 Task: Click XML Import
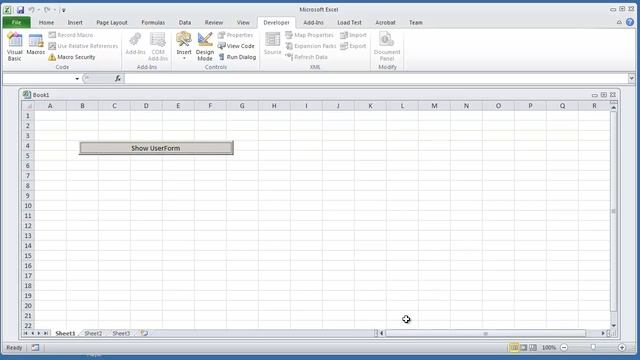[353, 35]
